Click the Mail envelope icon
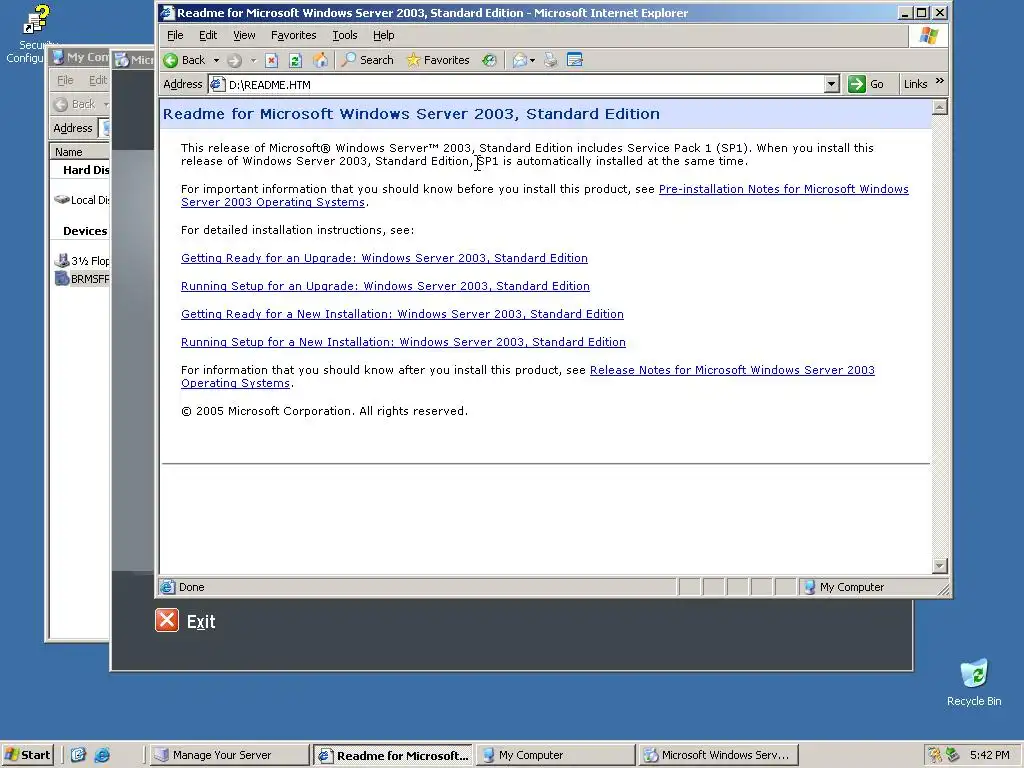This screenshot has height=768, width=1024. pos(520,60)
